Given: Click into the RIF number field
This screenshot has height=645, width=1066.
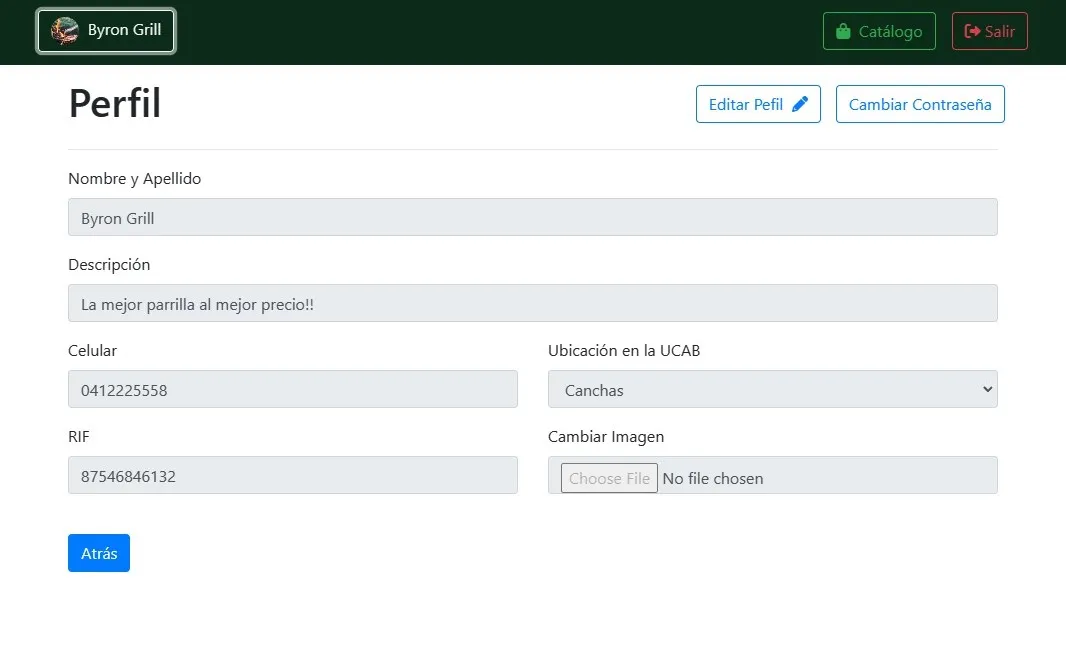Looking at the screenshot, I should click(x=292, y=475).
